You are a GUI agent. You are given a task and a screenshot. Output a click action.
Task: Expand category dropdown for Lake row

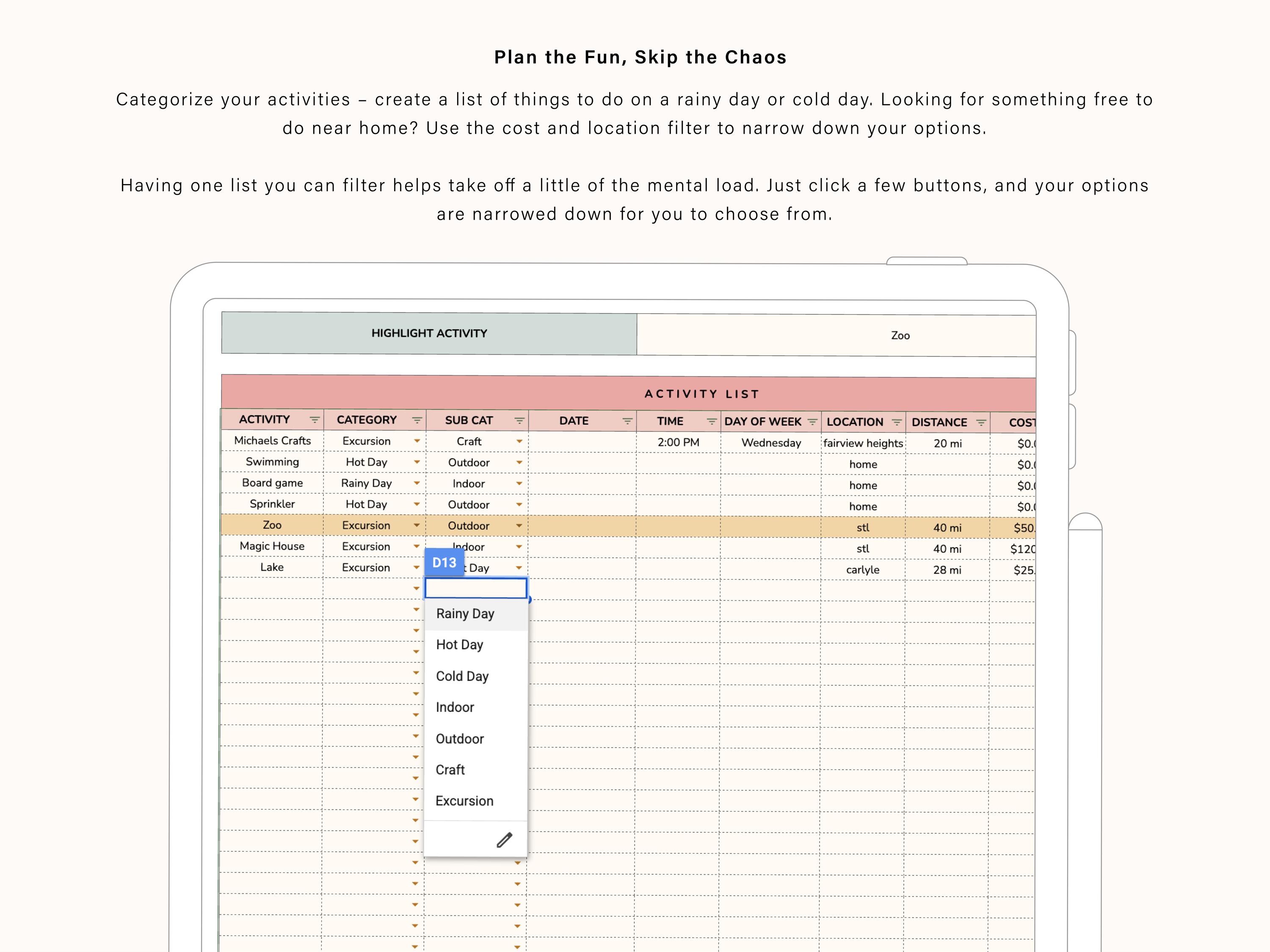[417, 567]
